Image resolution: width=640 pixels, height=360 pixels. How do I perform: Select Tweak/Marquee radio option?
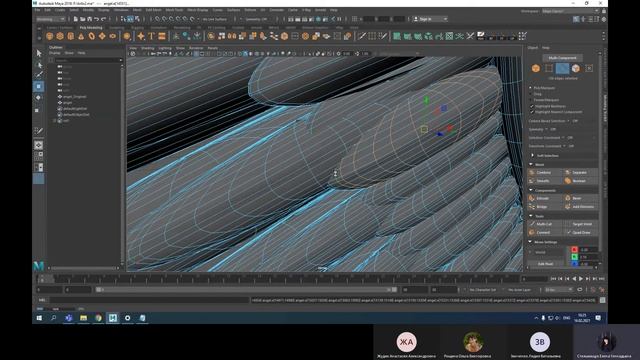531,100
